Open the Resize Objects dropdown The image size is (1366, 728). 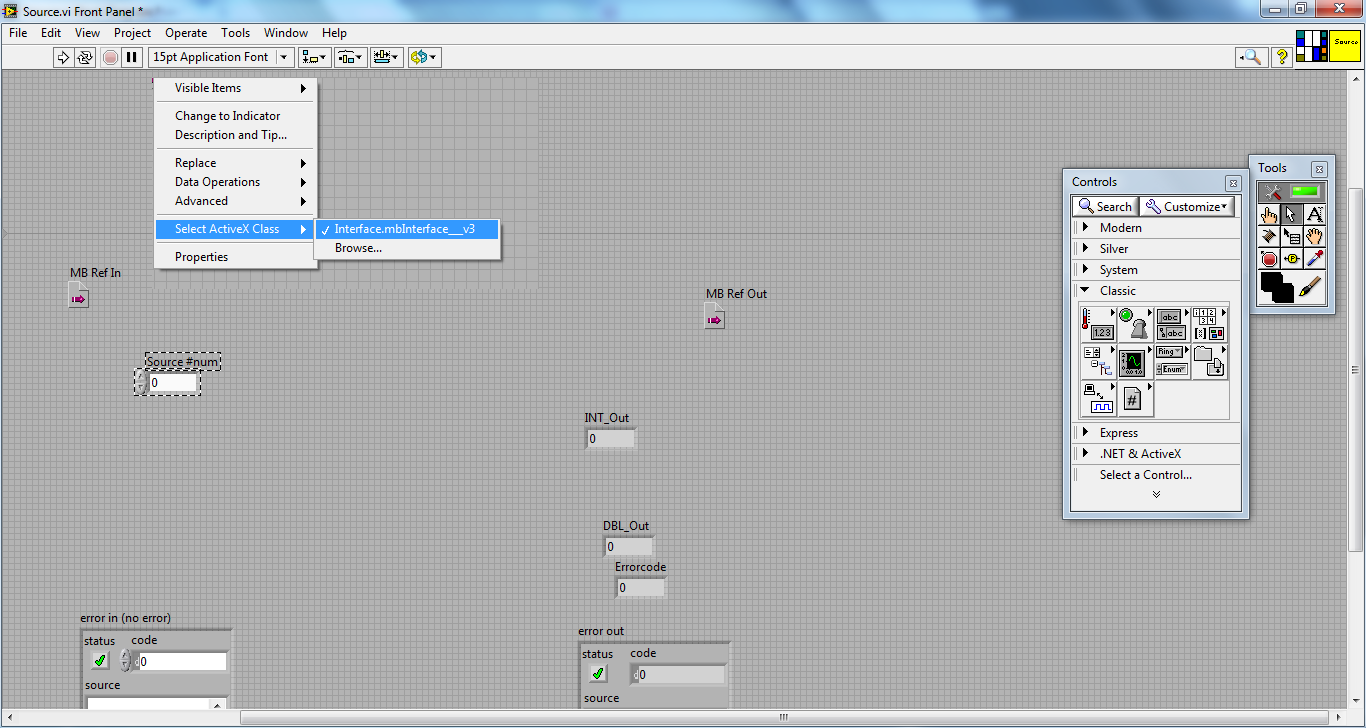click(x=387, y=57)
